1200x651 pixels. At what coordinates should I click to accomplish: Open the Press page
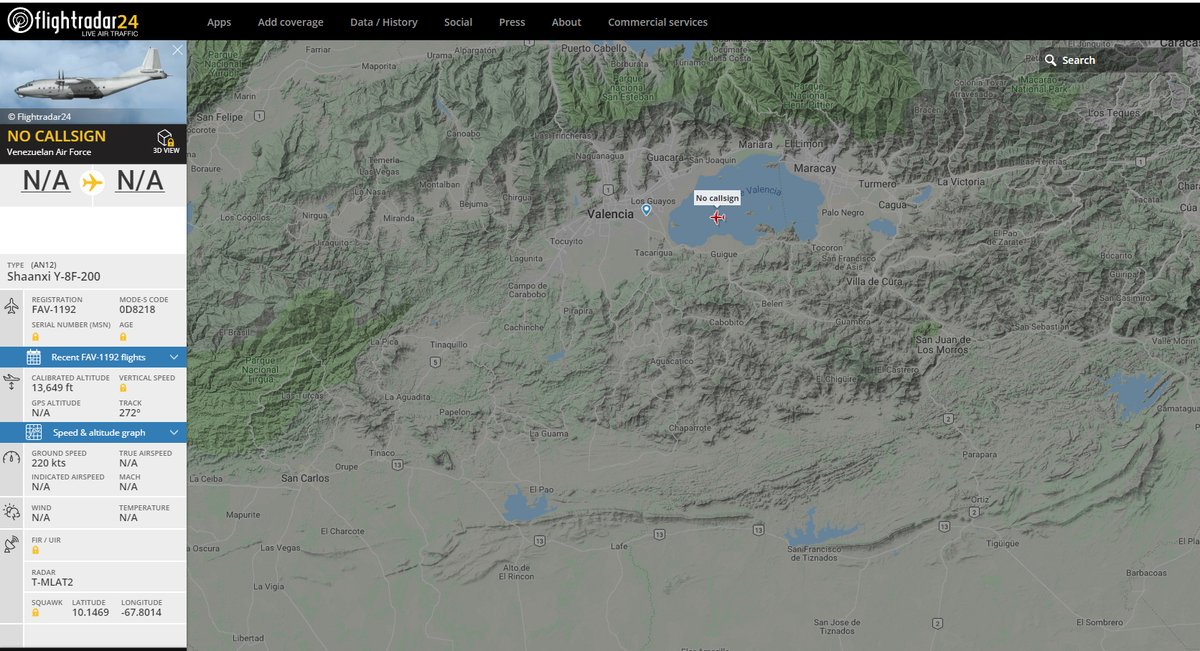tap(512, 22)
